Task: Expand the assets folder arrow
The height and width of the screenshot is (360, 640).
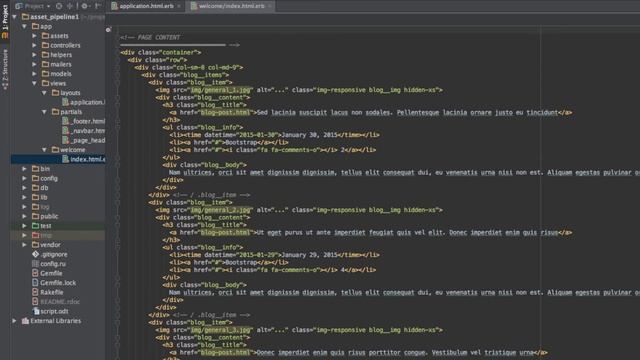Action: click(x=35, y=36)
